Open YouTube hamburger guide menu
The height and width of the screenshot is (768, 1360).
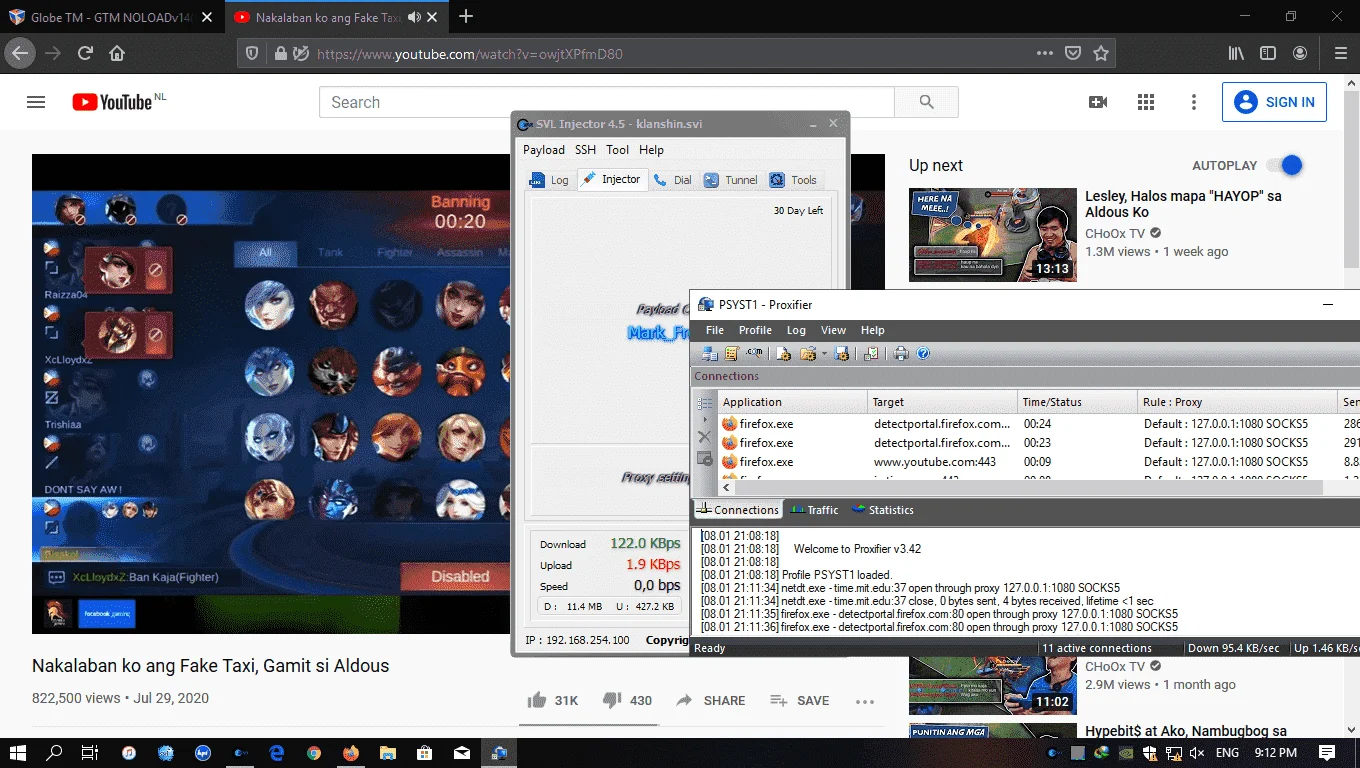click(x=36, y=102)
